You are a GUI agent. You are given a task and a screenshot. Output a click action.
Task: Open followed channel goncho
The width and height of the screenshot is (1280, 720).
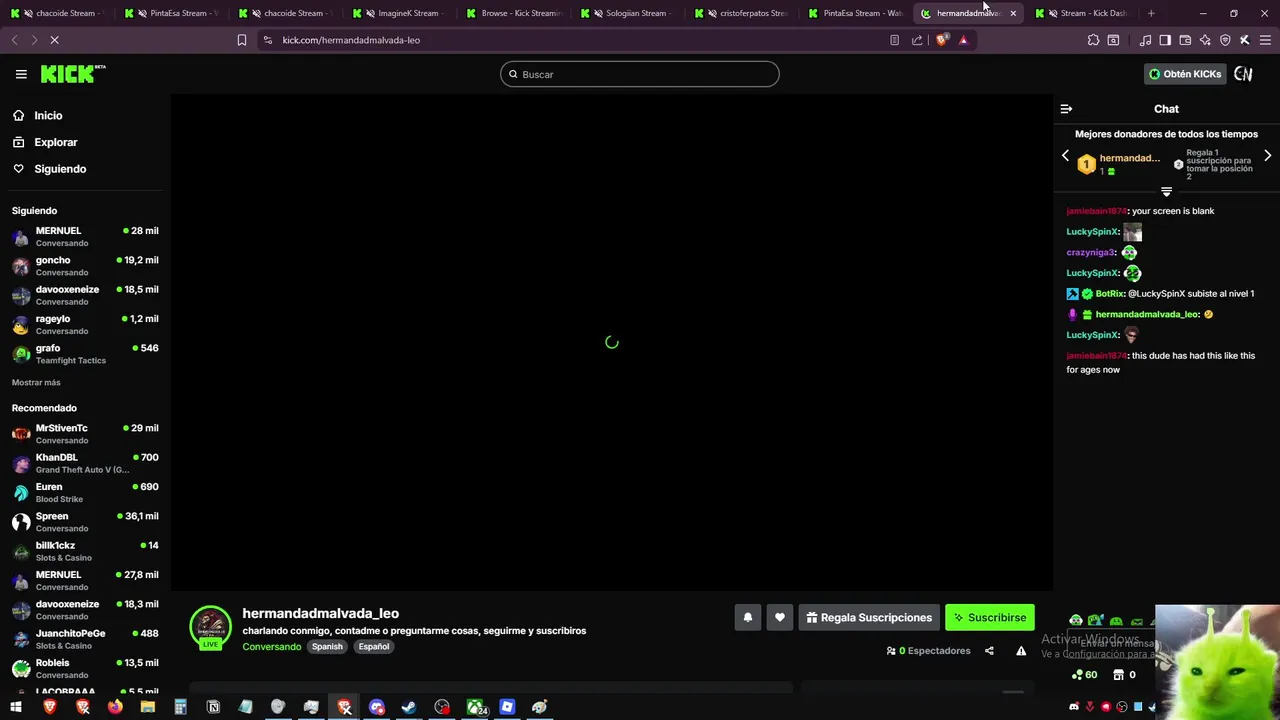85,265
